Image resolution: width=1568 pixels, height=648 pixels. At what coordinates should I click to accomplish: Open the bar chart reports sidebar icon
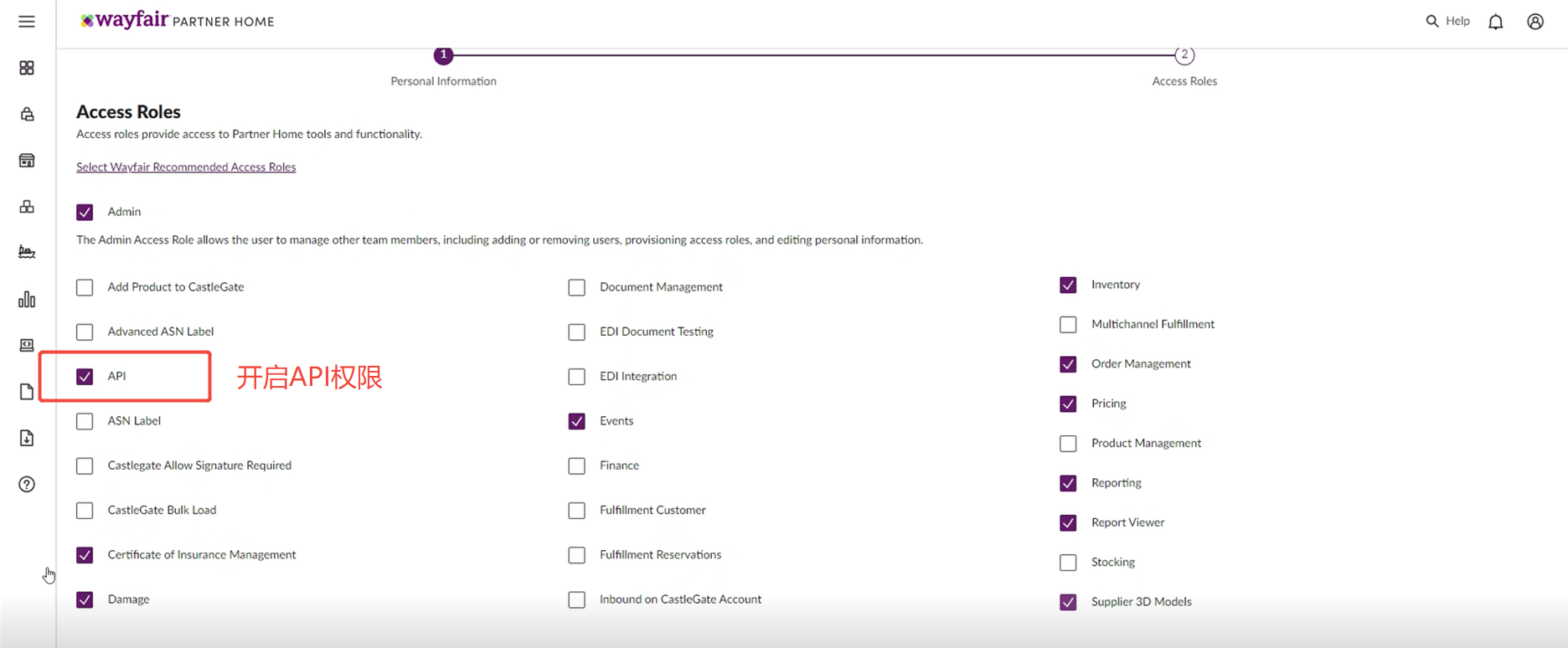point(27,299)
